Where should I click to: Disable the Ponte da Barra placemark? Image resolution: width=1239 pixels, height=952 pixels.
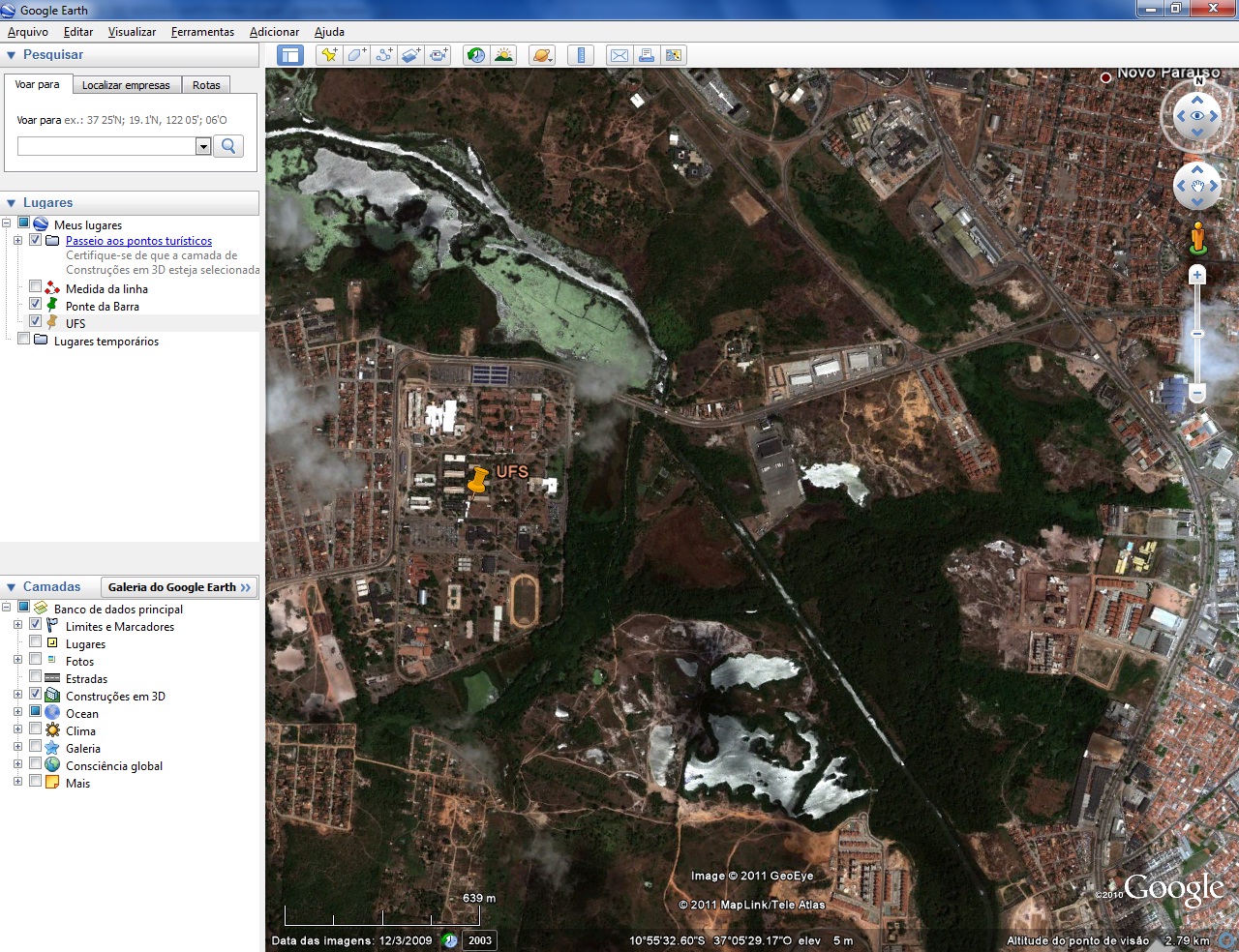(x=36, y=303)
